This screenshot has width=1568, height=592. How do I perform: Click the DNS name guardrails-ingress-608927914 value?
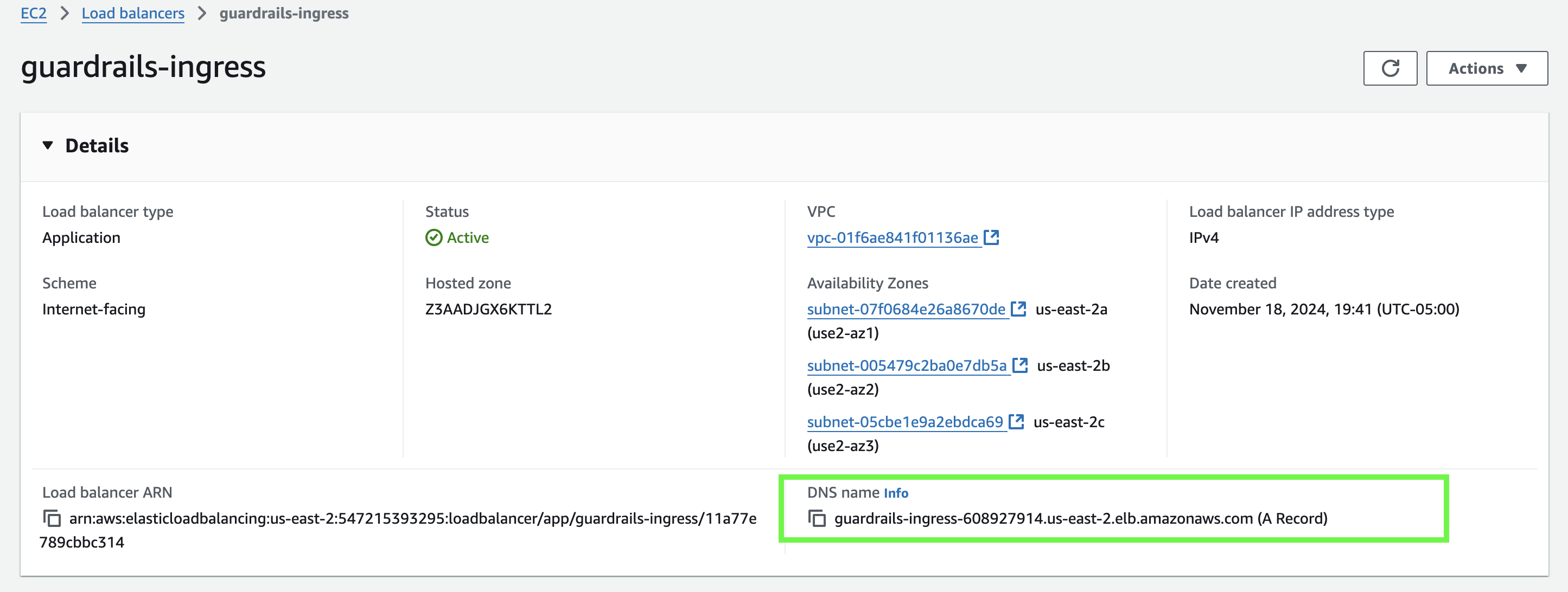[1080, 518]
